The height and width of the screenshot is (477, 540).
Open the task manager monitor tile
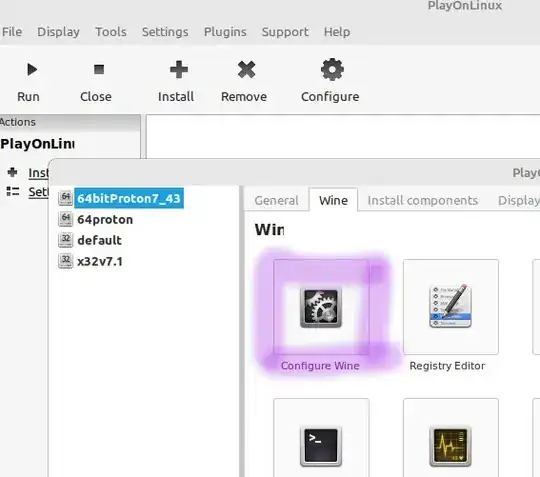pos(451,437)
